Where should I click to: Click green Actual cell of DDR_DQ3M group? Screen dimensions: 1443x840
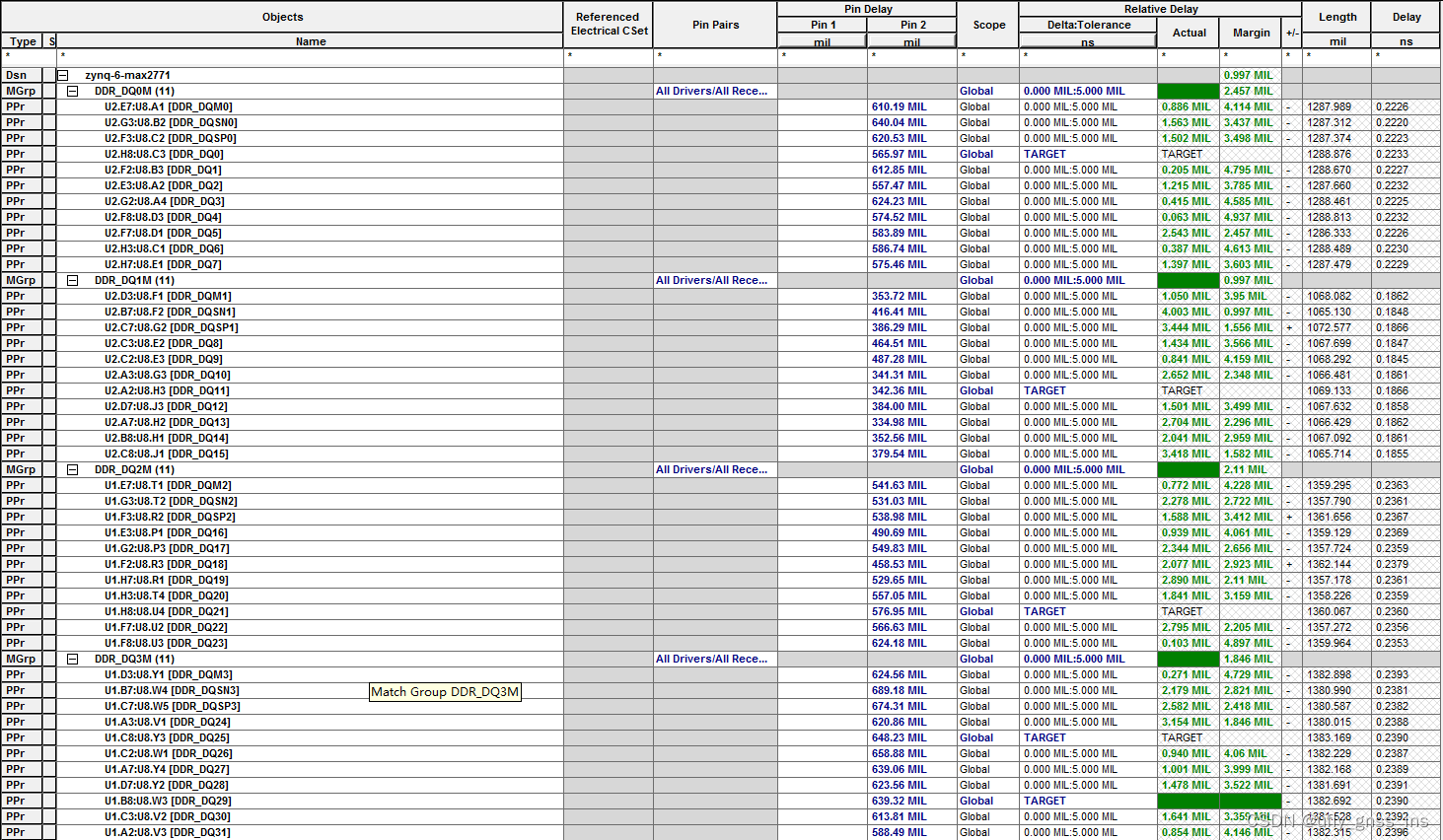[x=1189, y=659]
